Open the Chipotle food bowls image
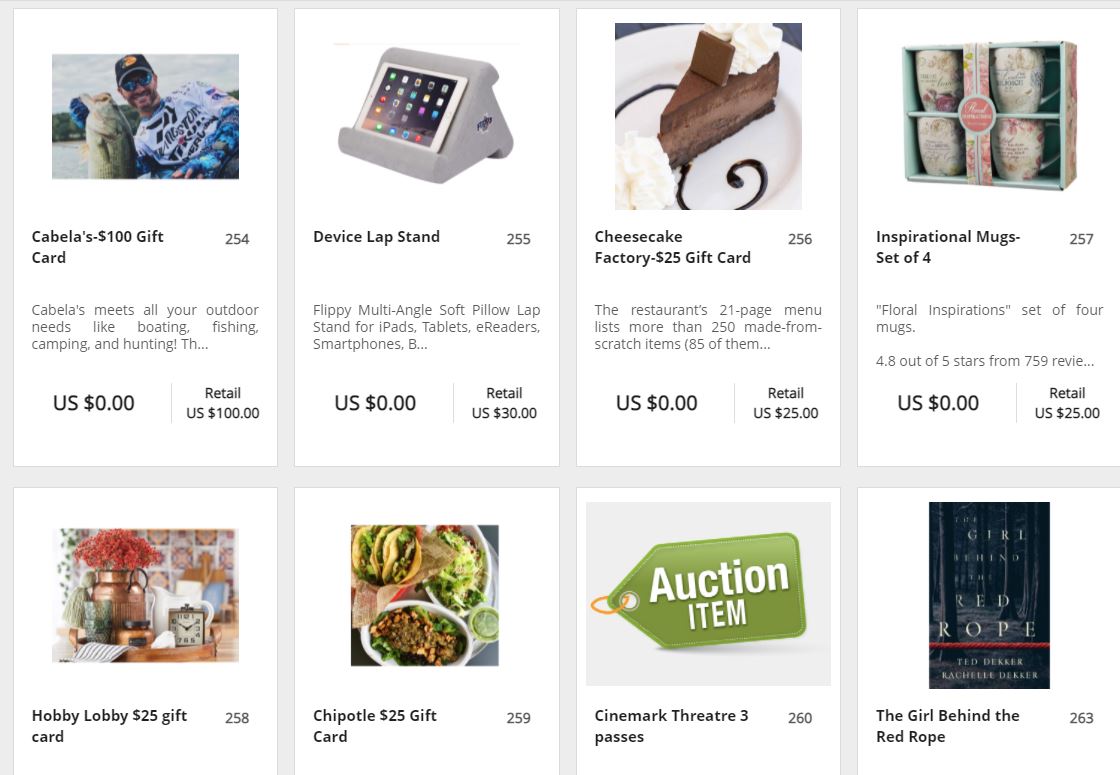Screen dimensions: 1120x775 424,595
